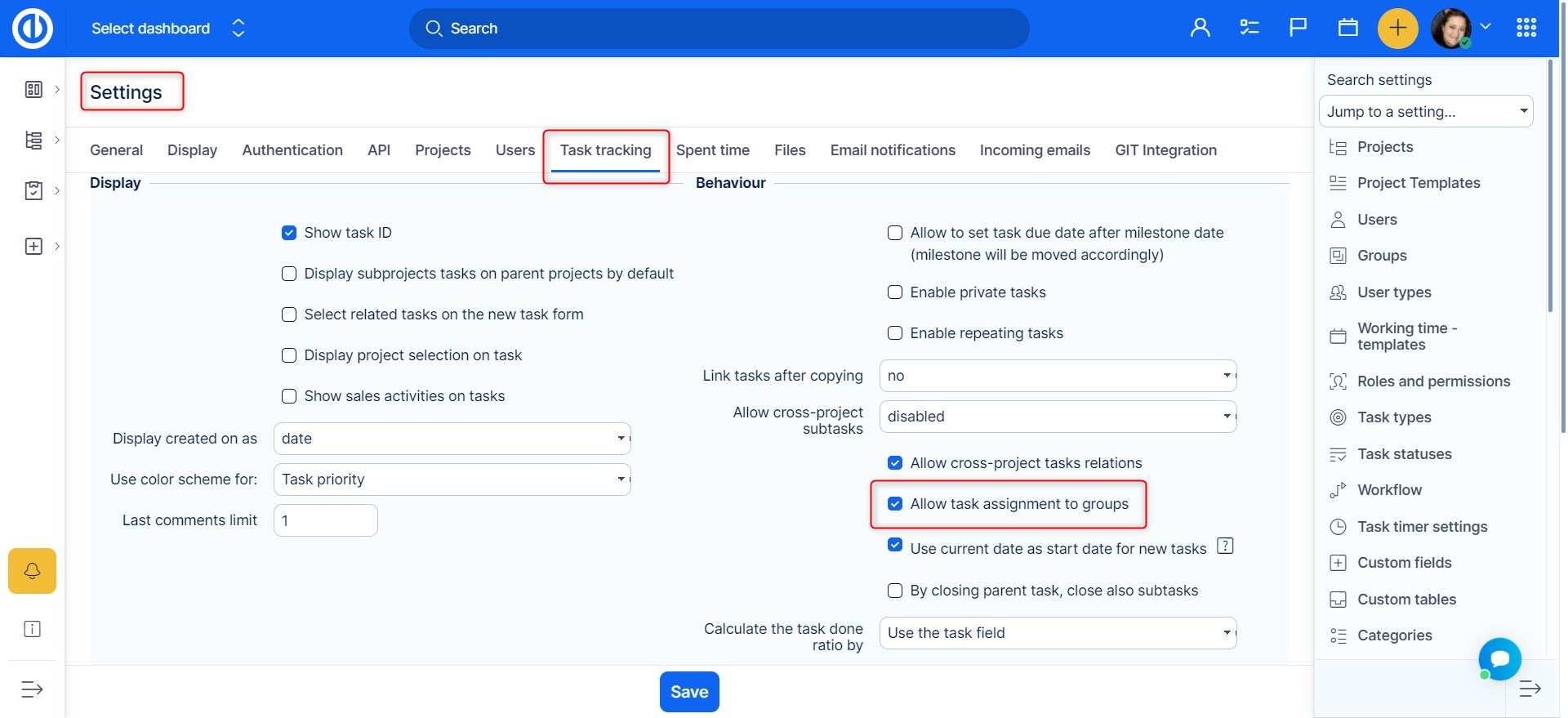Switch to the Spent time tab
The height and width of the screenshot is (718, 1568).
coord(712,150)
